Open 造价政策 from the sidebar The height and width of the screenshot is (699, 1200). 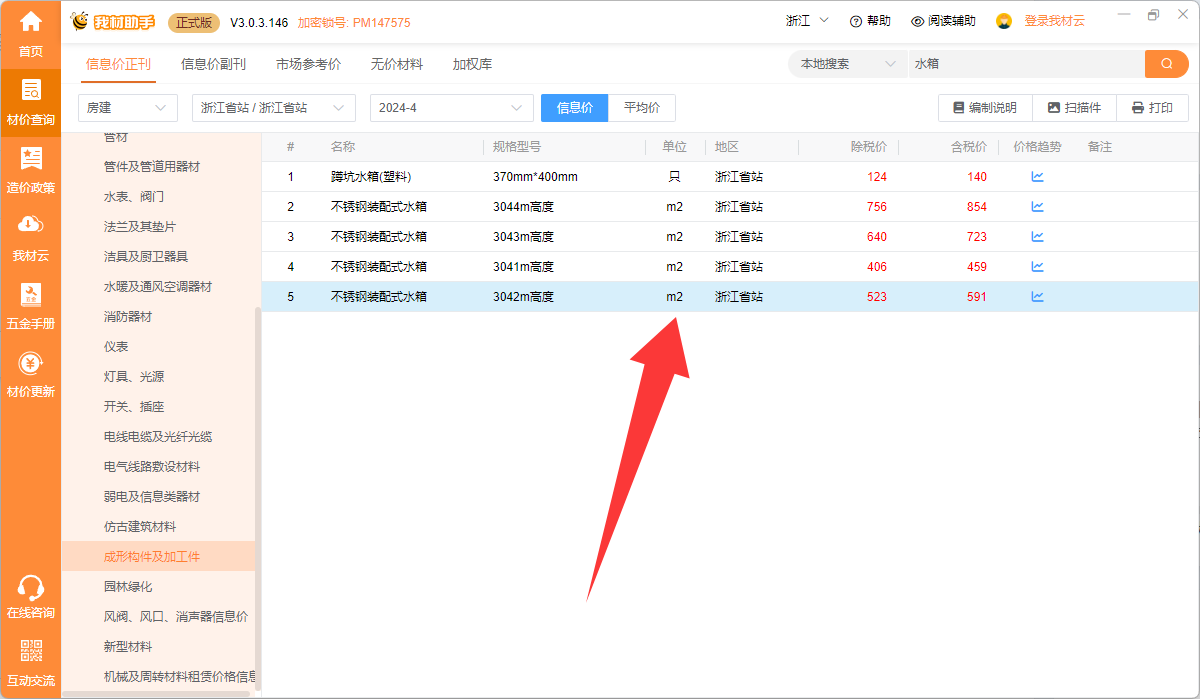pyautogui.click(x=30, y=170)
